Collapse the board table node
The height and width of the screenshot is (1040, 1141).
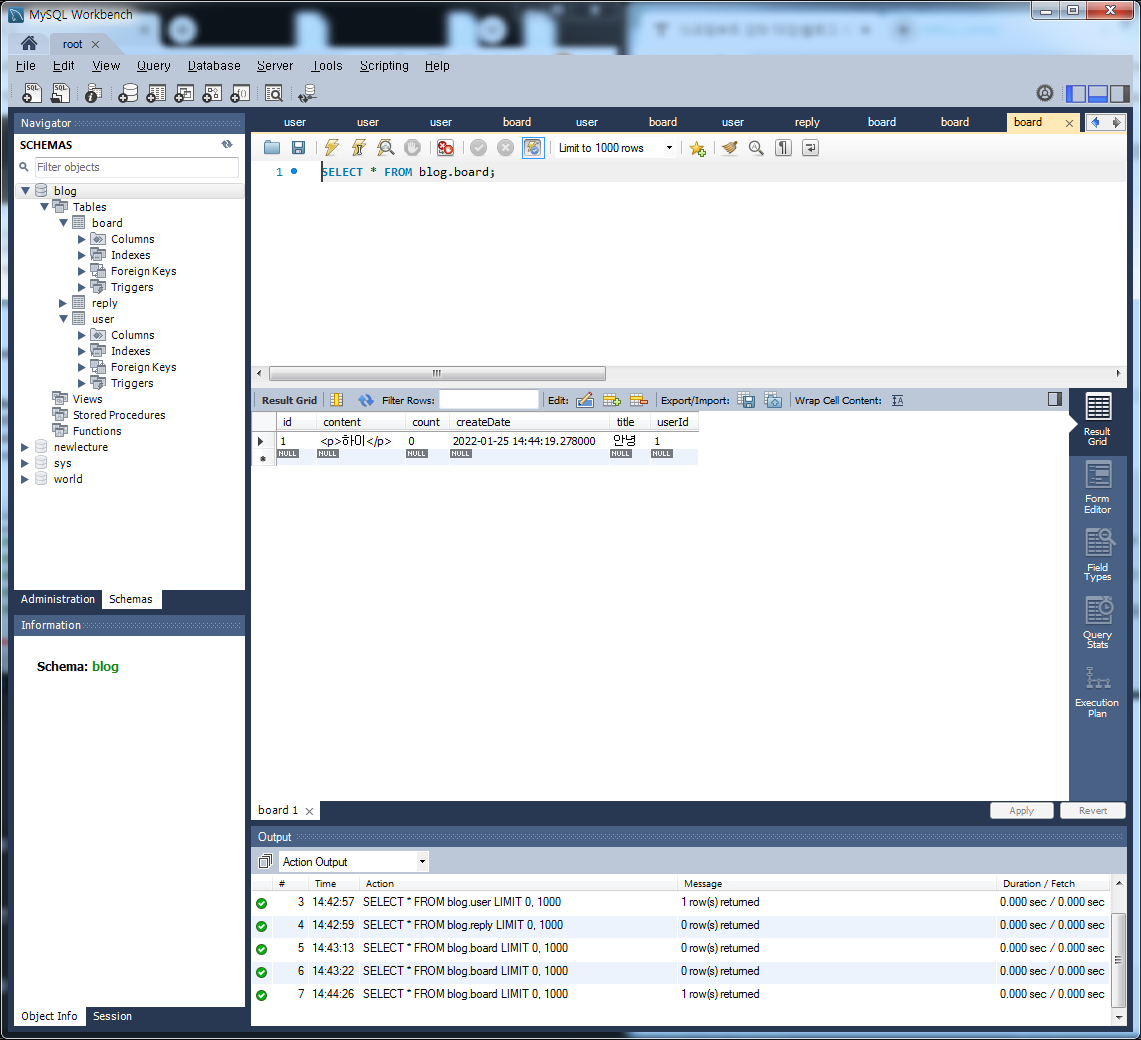pyautogui.click(x=63, y=223)
